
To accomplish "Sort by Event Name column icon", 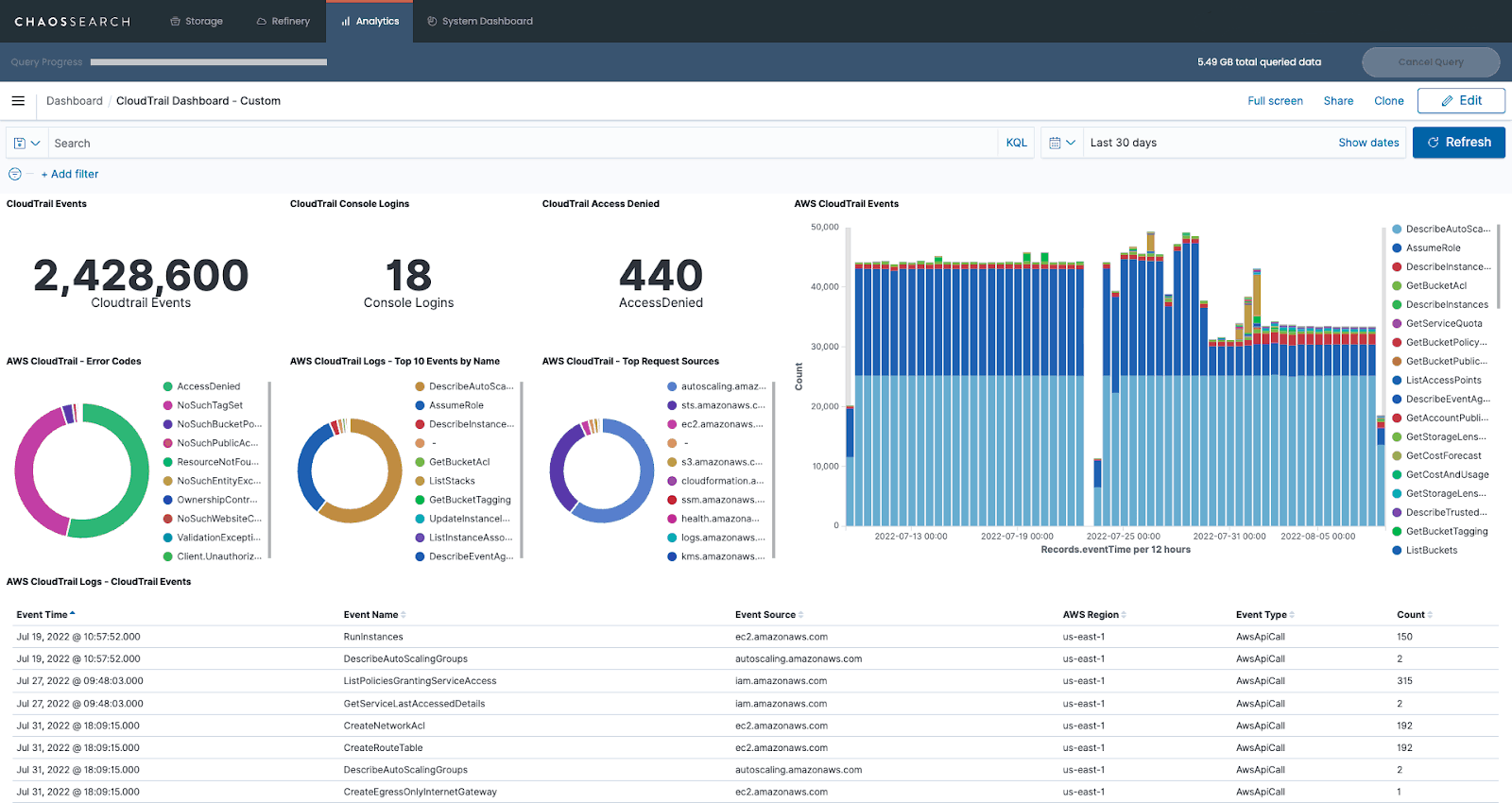I will click(404, 615).
